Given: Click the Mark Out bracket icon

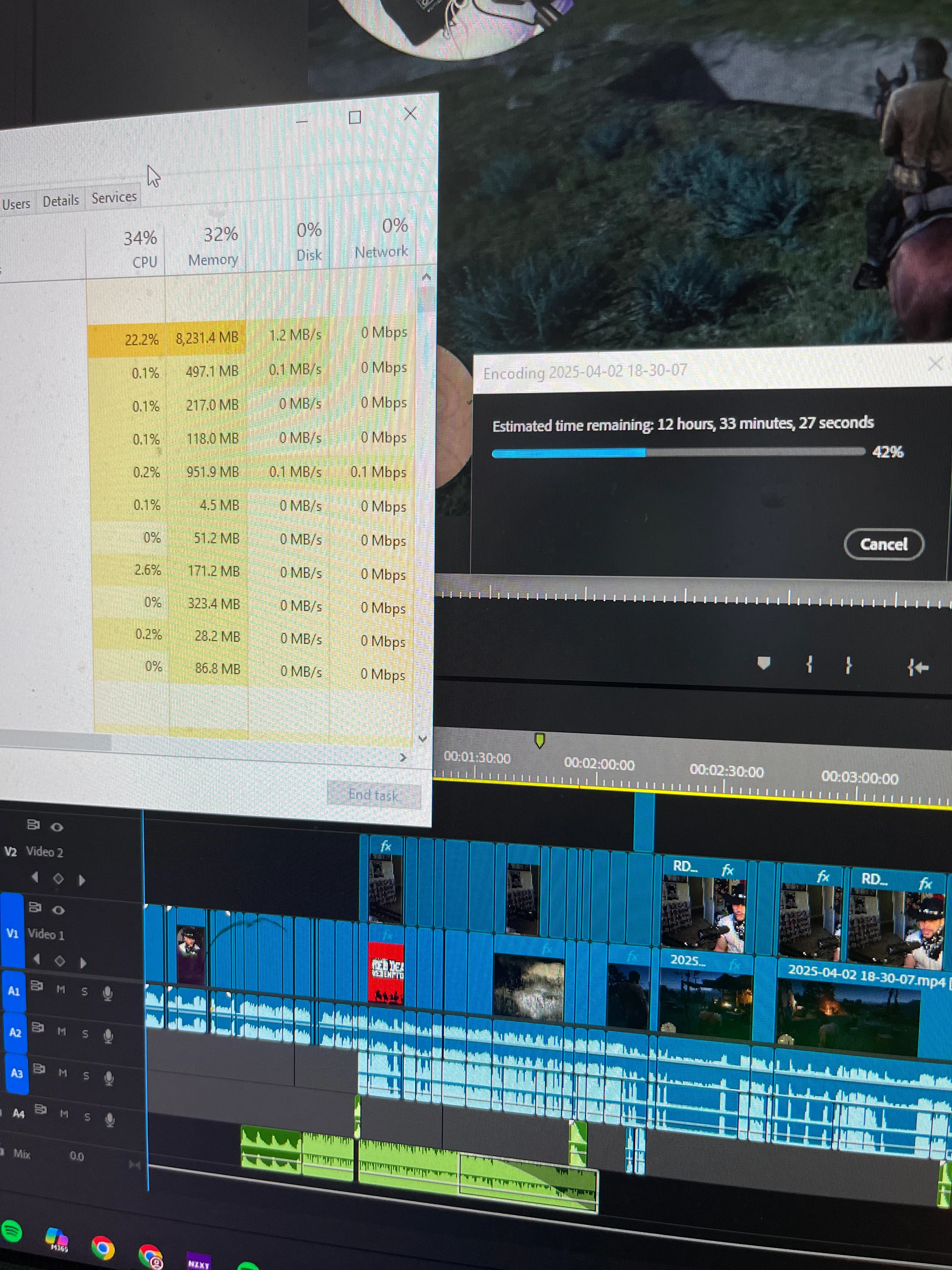Looking at the screenshot, I should (848, 666).
